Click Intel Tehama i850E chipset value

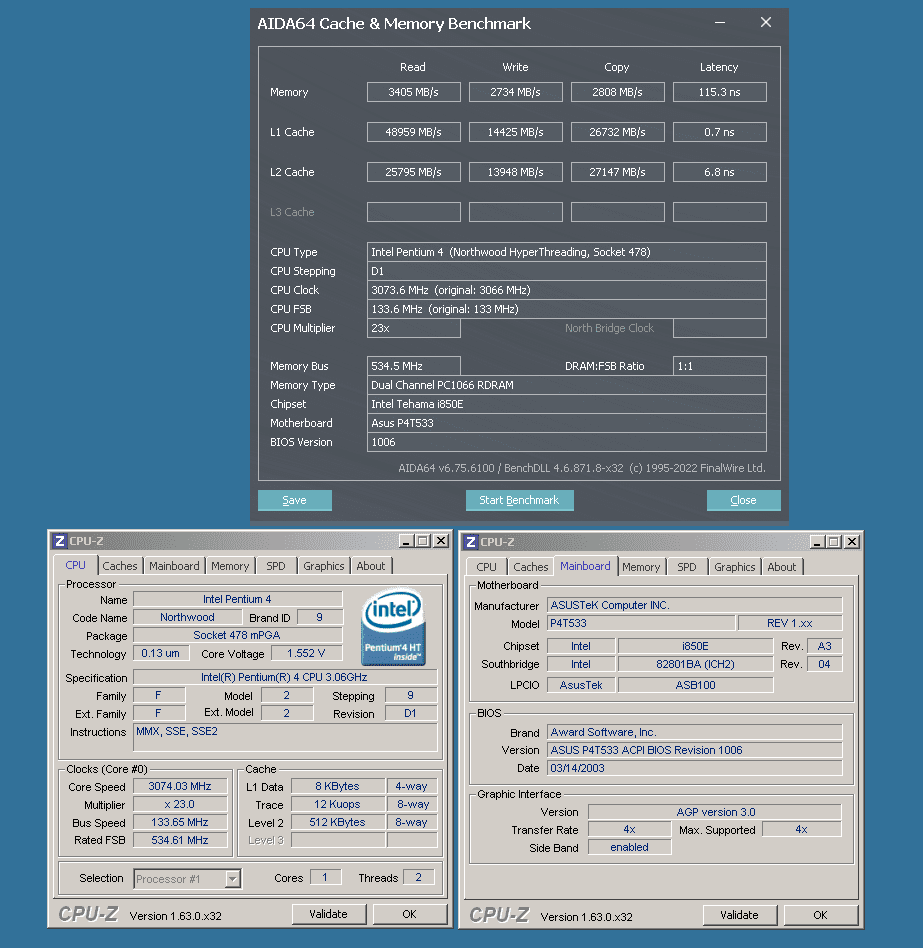tap(566, 404)
